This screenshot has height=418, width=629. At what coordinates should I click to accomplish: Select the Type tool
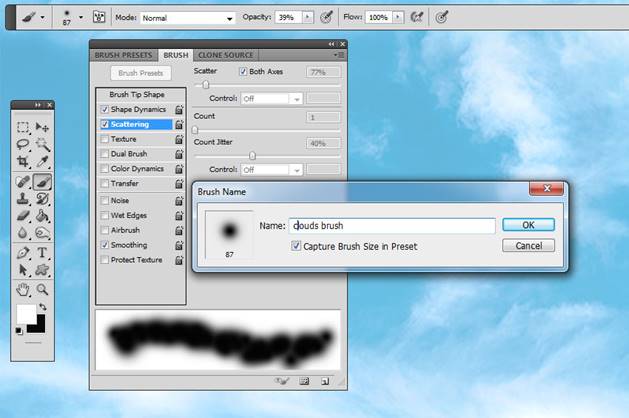[x=42, y=253]
